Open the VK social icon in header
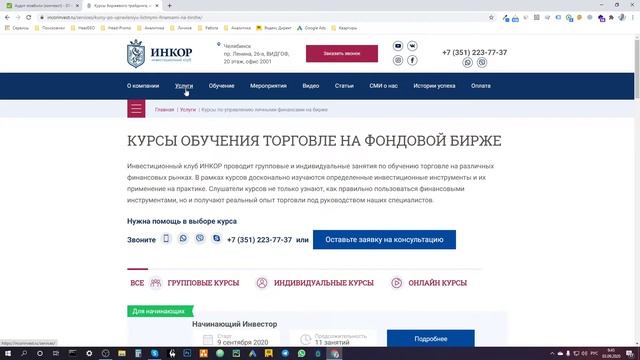This screenshot has height=360, width=640. 412,46
